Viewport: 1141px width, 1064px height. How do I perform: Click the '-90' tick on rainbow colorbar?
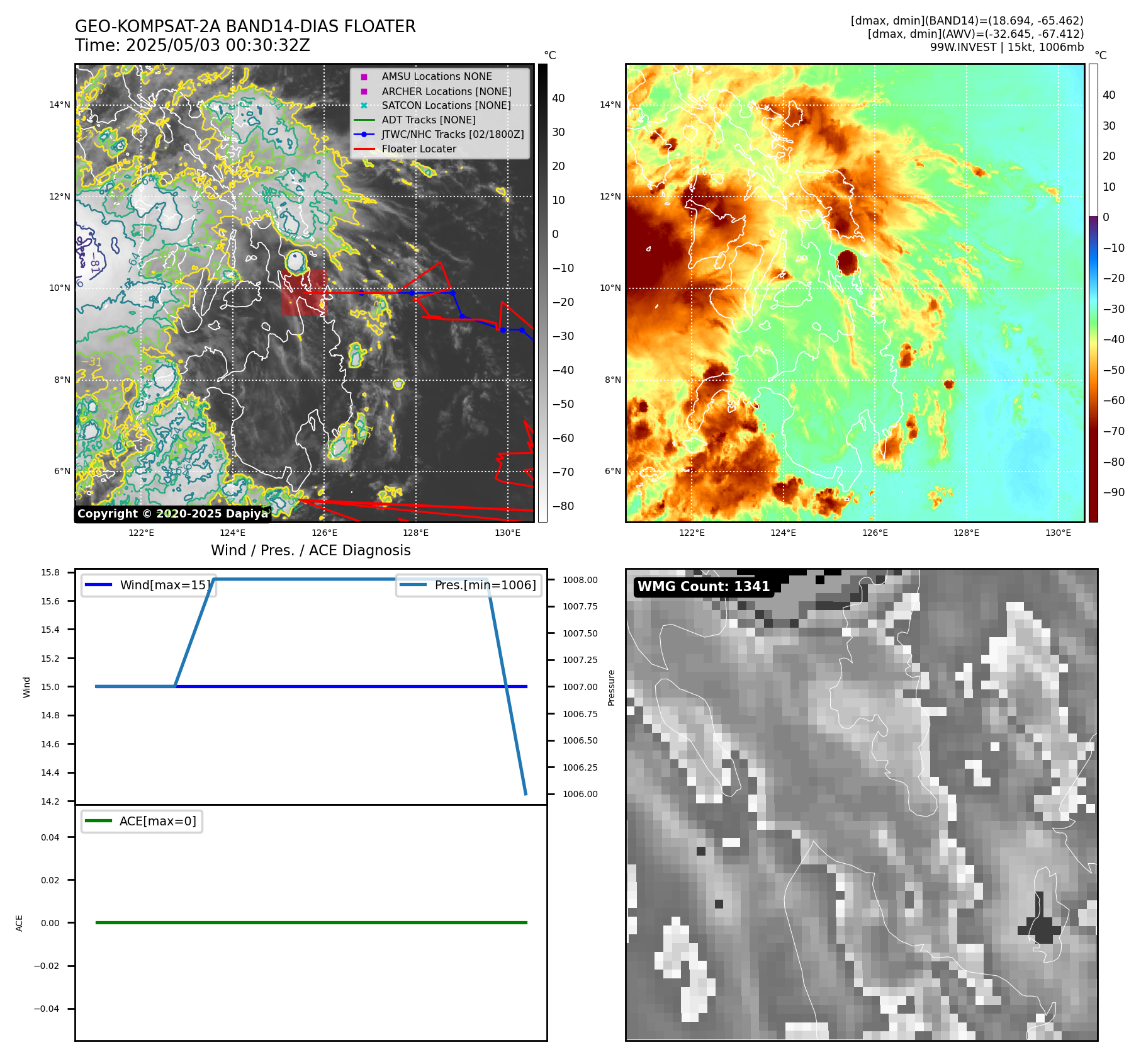[x=1113, y=492]
